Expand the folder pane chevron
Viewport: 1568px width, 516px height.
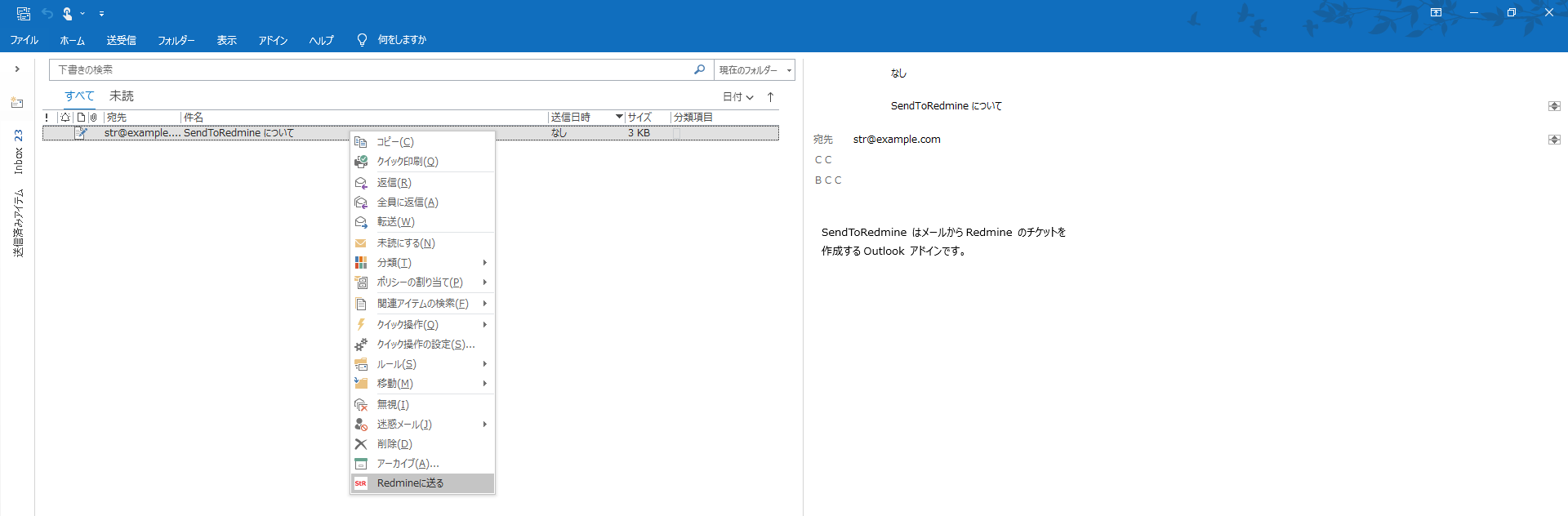point(17,69)
